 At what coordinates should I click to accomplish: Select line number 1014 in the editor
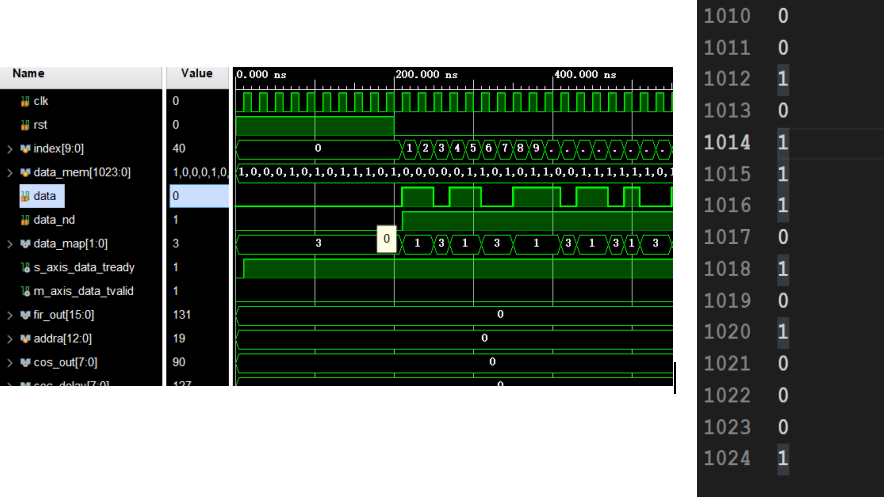click(x=726, y=142)
